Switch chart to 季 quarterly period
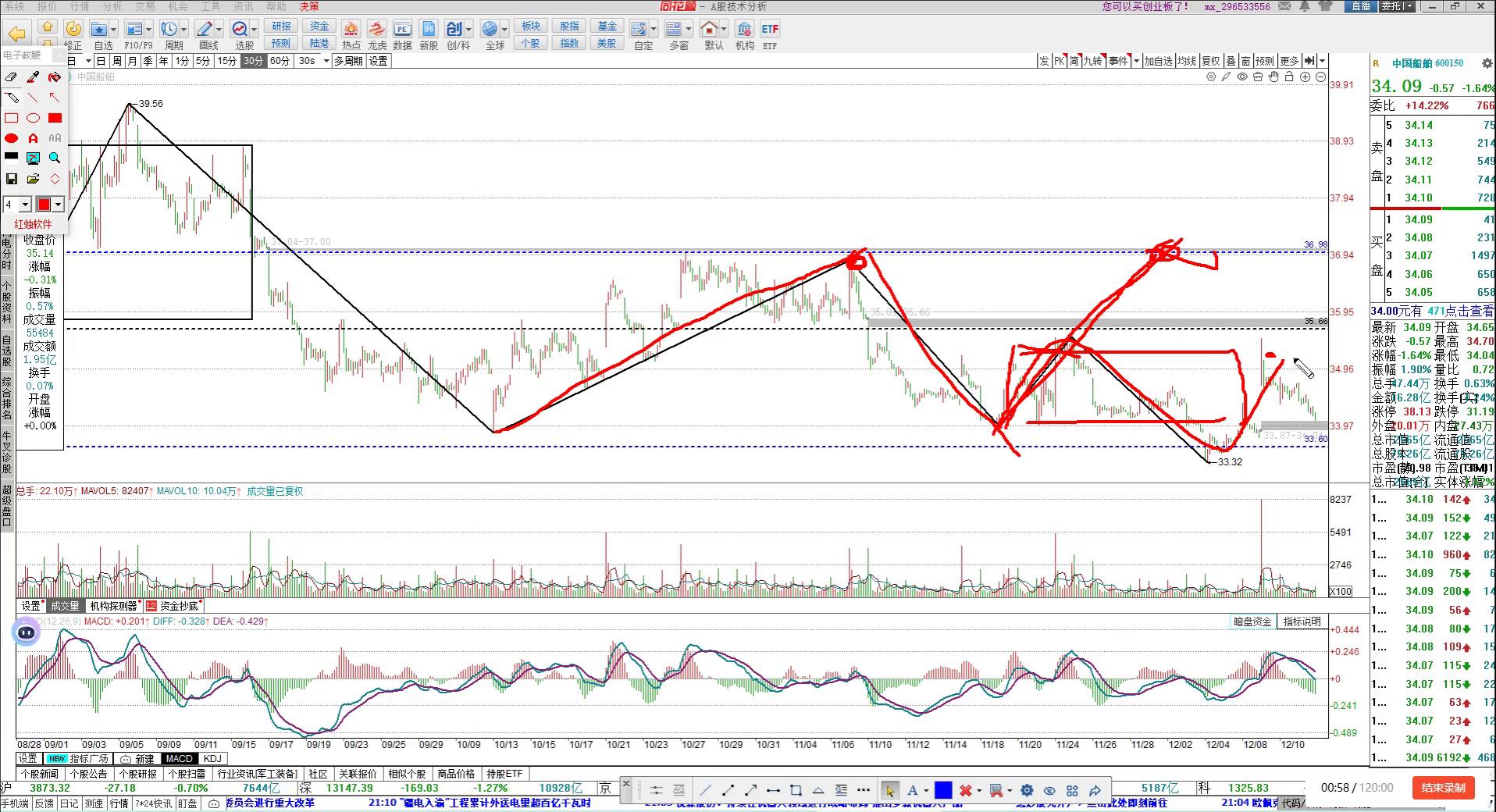This screenshot has height=812, width=1496. click(148, 61)
